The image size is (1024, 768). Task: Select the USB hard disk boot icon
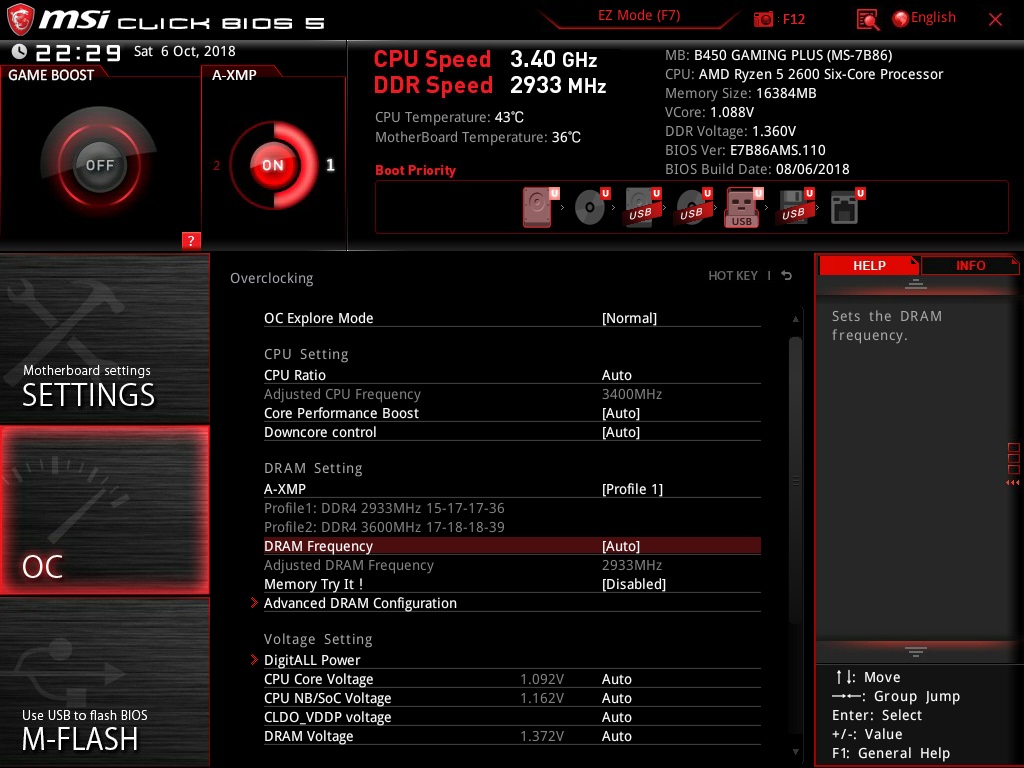click(641, 207)
